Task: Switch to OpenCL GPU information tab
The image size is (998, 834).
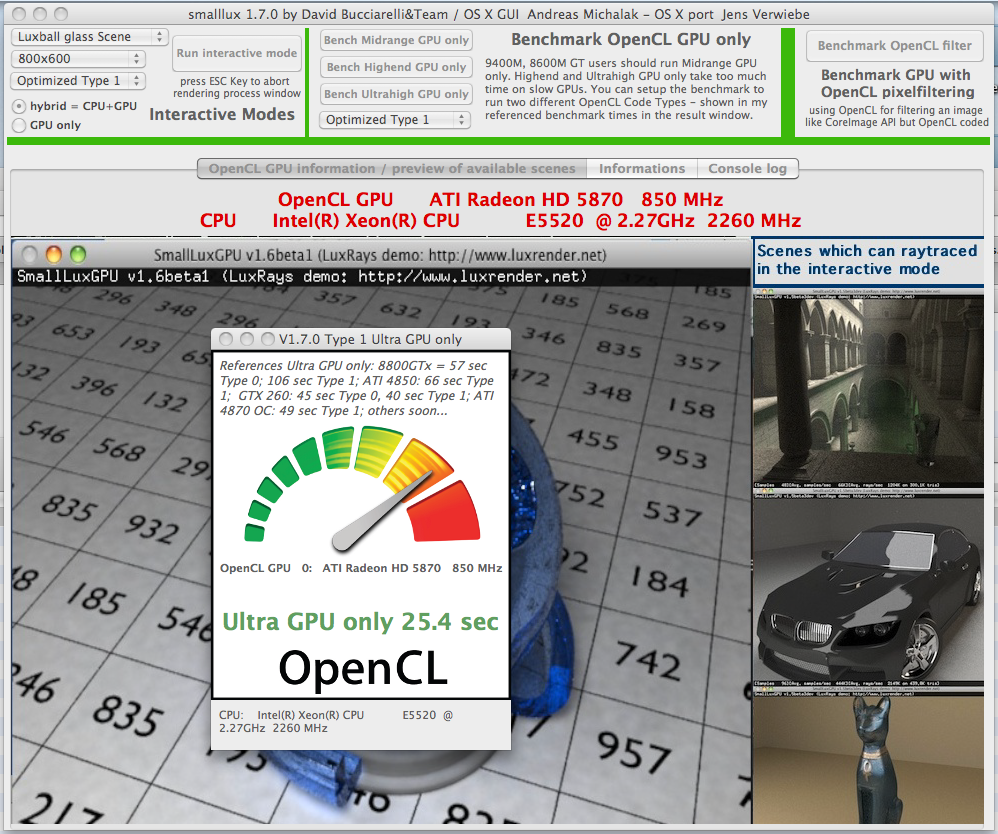Action: click(392, 169)
